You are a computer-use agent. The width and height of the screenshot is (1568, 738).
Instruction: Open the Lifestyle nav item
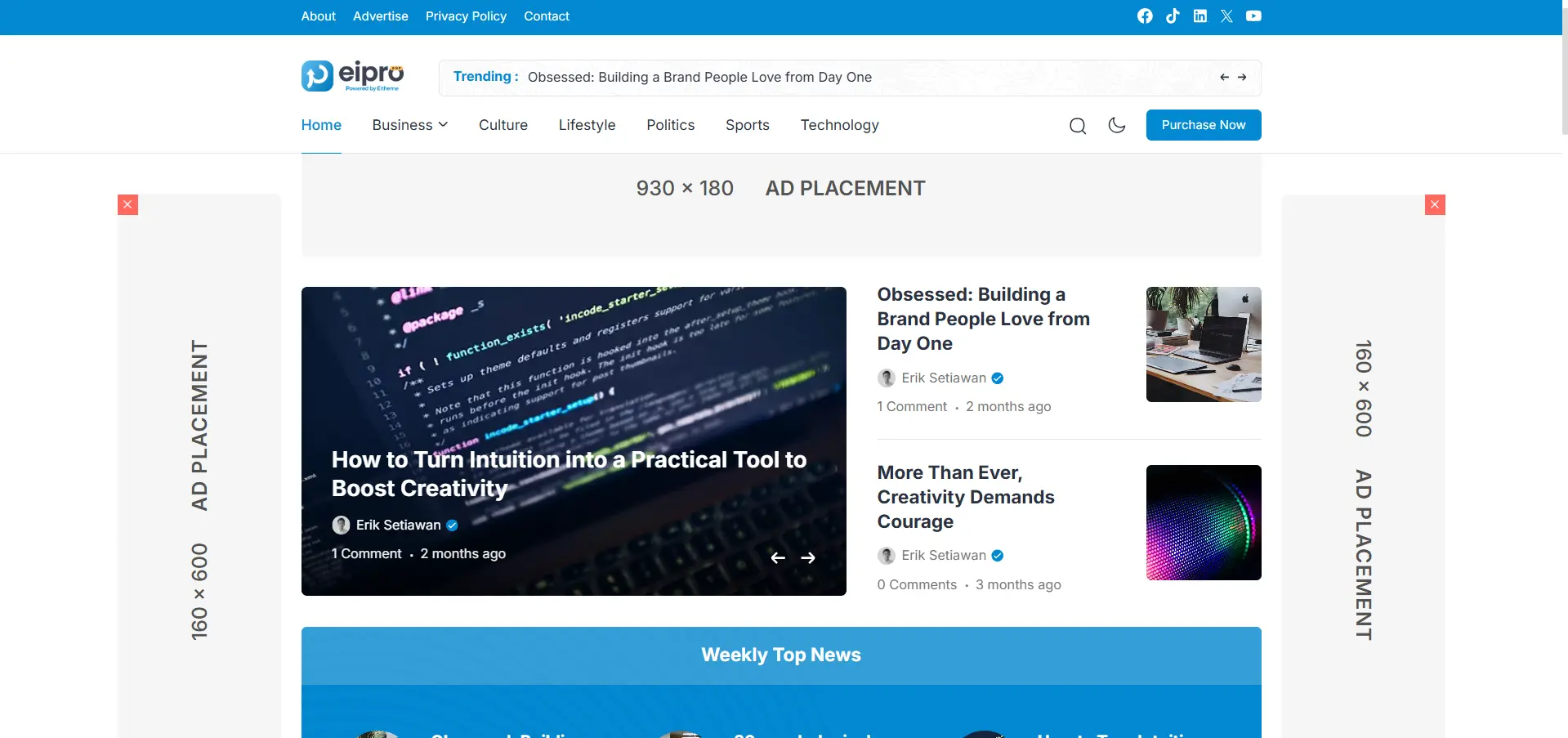point(587,125)
